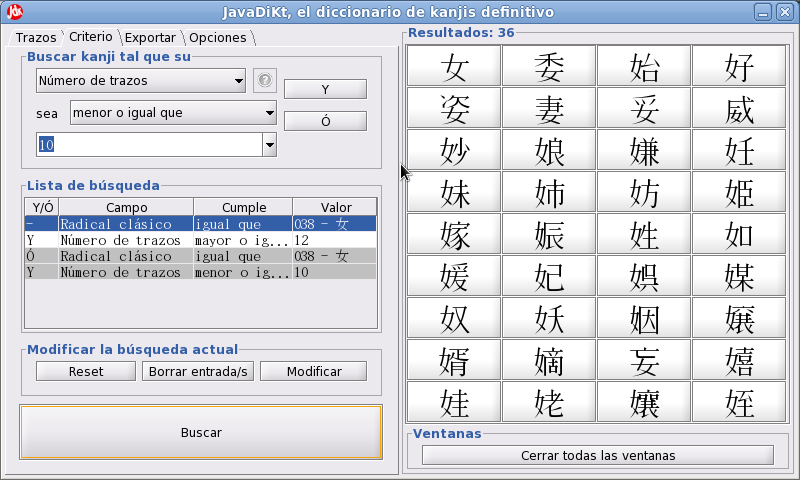Start the search with the Buscar button
The image size is (800, 480).
pos(201,433)
